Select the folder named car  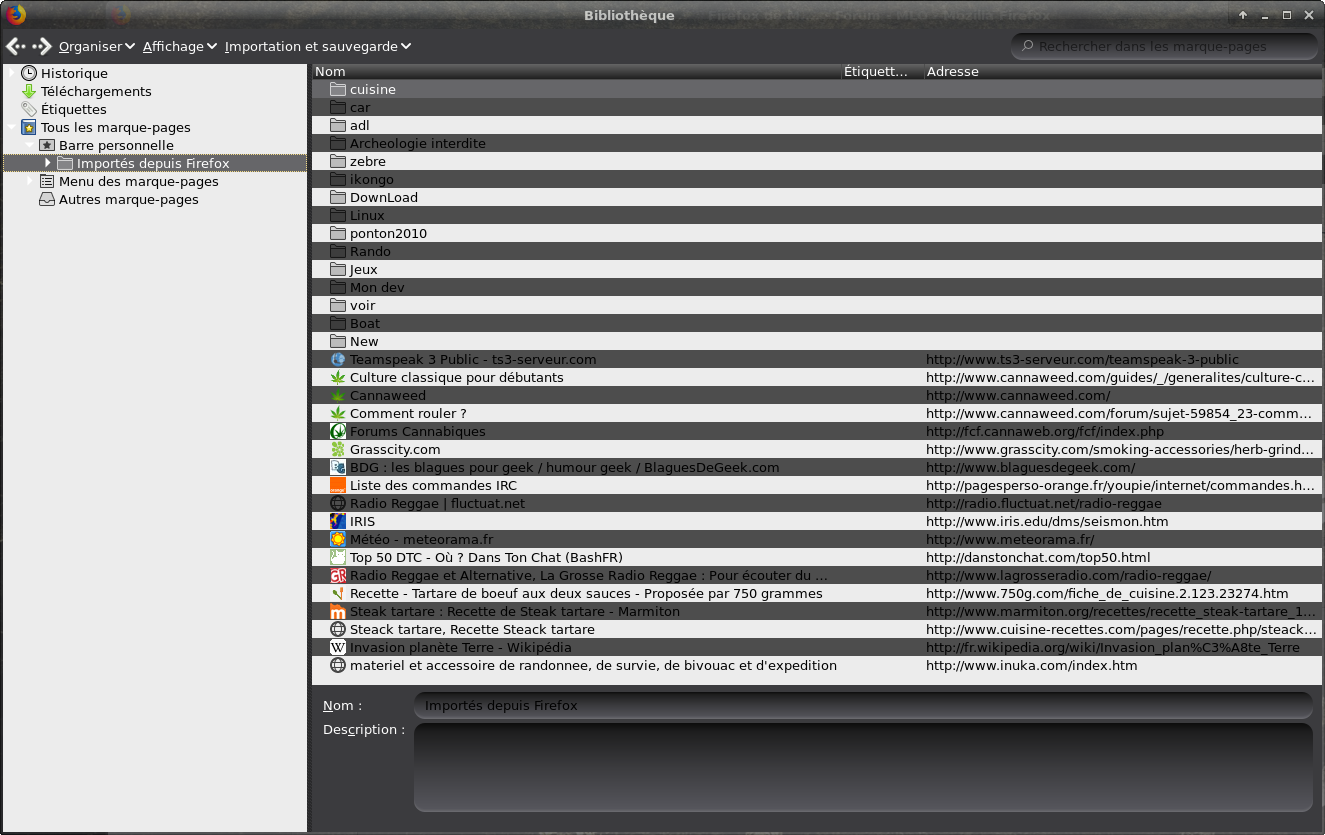tap(816, 107)
